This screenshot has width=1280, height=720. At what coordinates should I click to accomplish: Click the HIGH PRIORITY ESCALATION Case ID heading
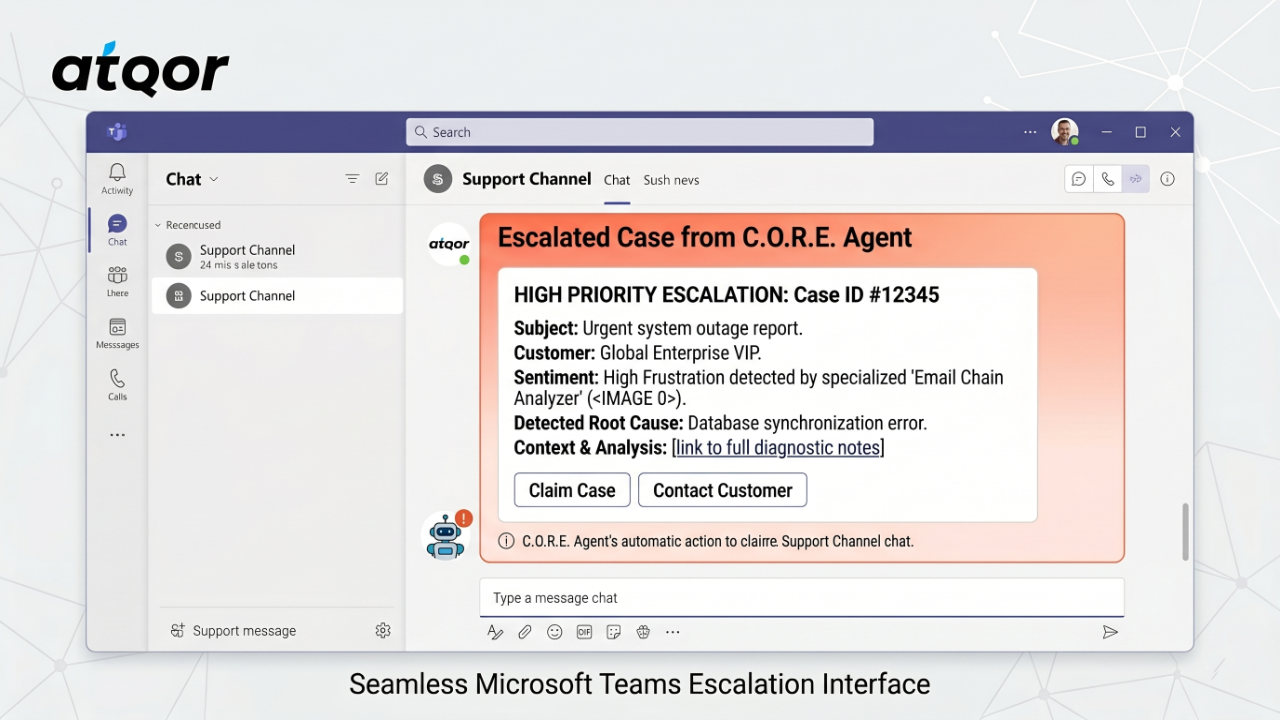[x=726, y=295]
